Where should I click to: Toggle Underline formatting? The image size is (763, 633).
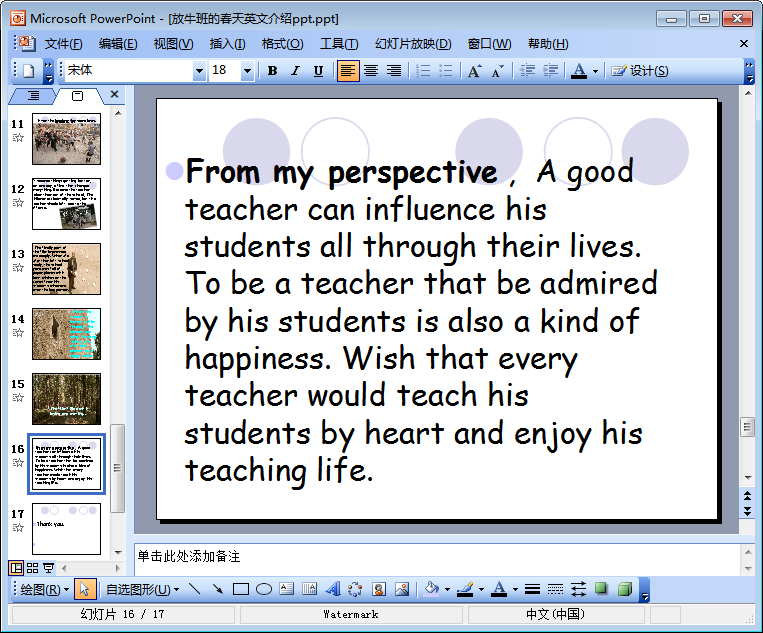[x=318, y=71]
